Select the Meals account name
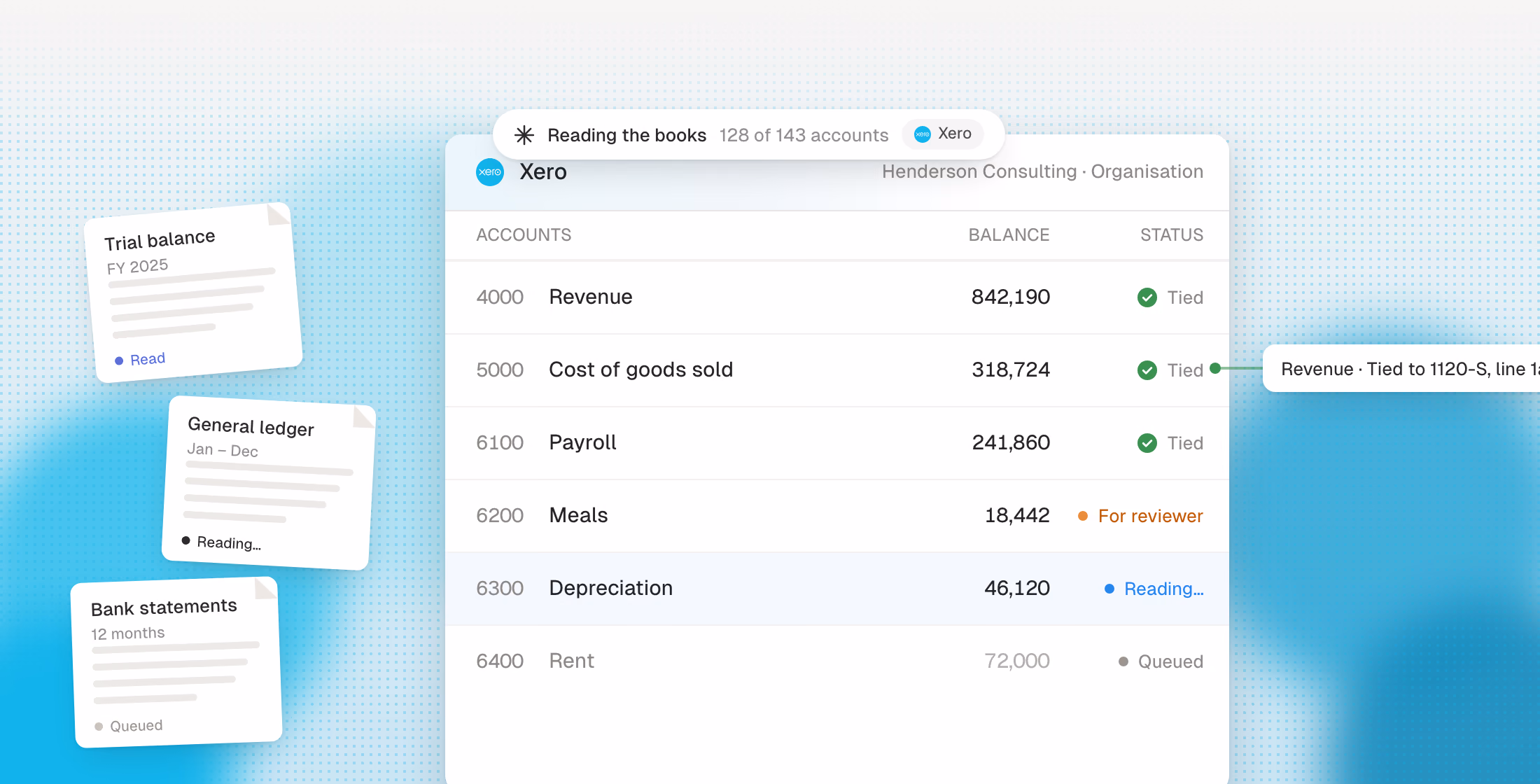The height and width of the screenshot is (784, 1540). coord(578,515)
